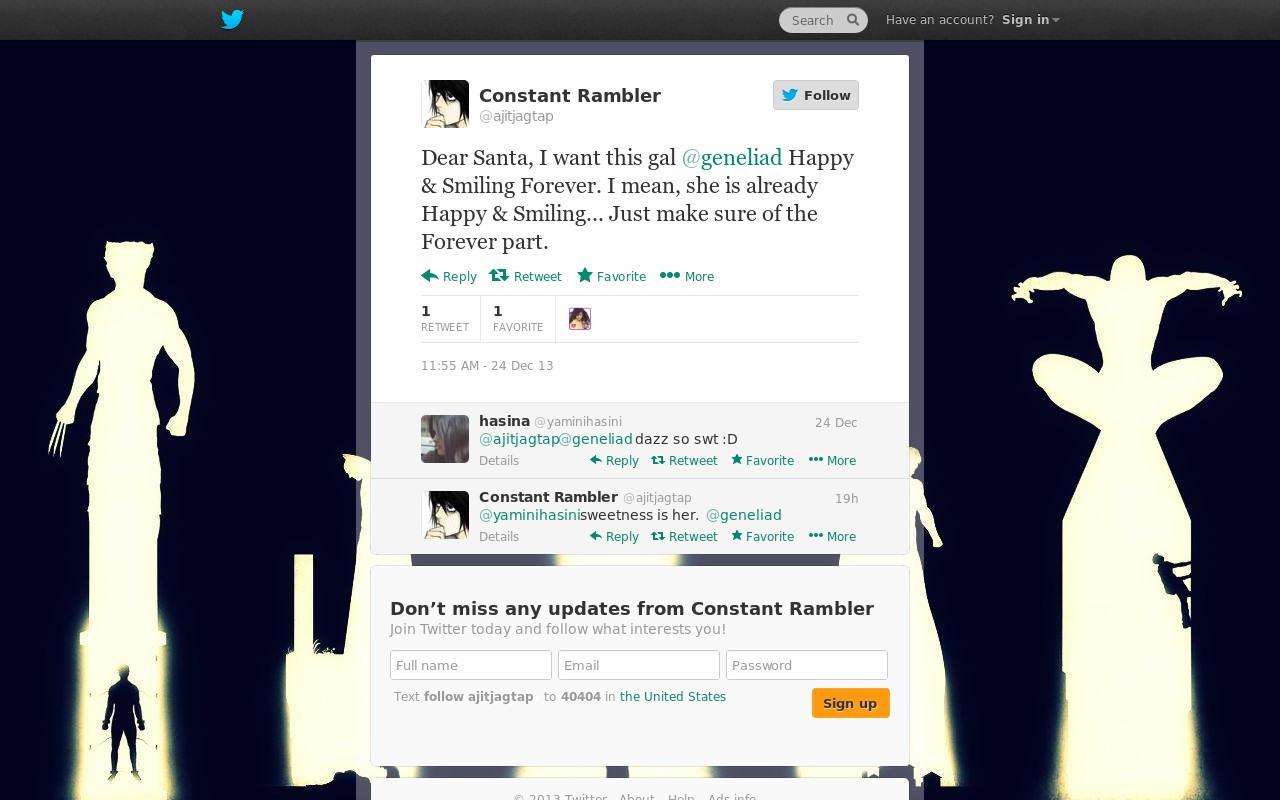
Task: Reply to Constant Rambler's 19h tweet
Action: point(614,536)
